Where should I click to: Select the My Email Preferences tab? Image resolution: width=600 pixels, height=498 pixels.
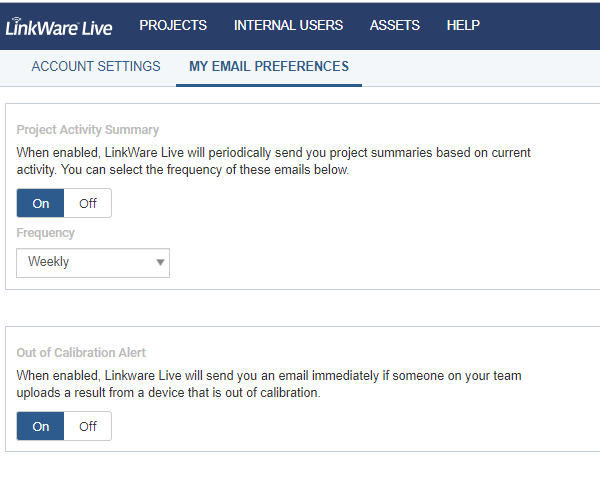[x=269, y=67]
